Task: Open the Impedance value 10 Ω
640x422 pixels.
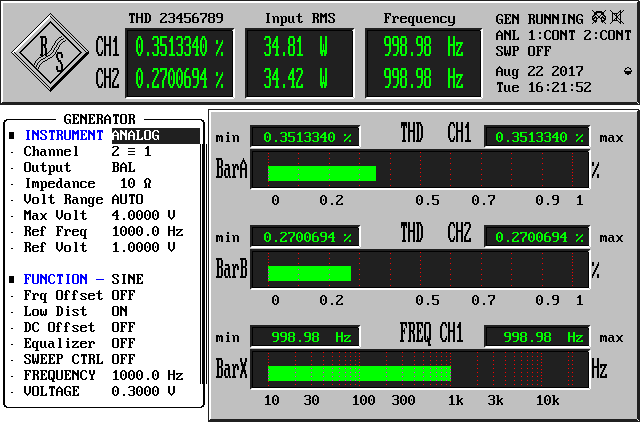Action: [136, 183]
